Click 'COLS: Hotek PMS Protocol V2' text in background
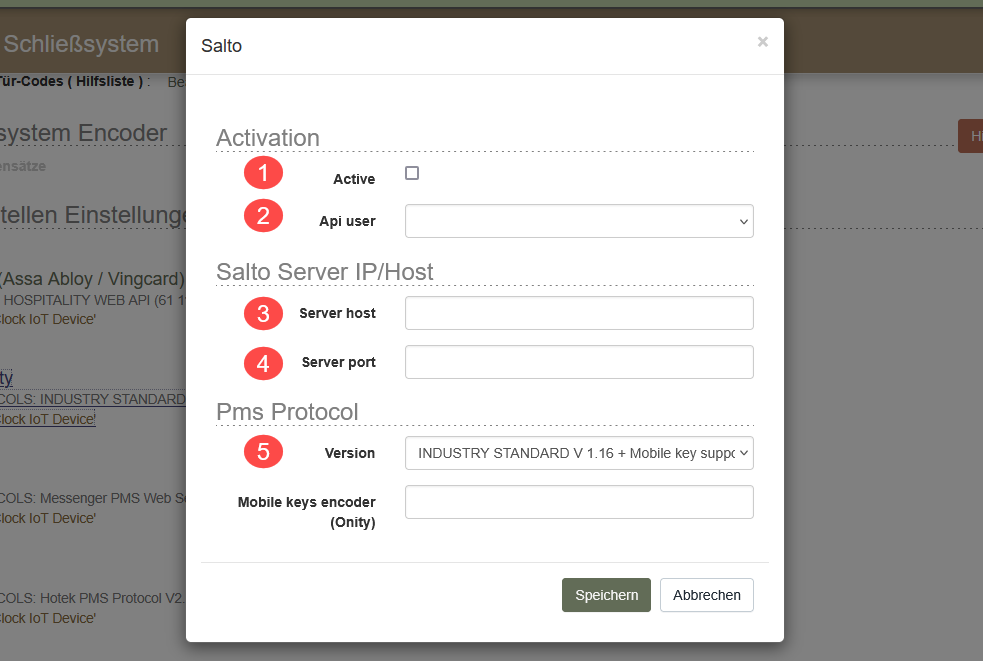Image resolution: width=983 pixels, height=661 pixels. pyautogui.click(x=93, y=598)
